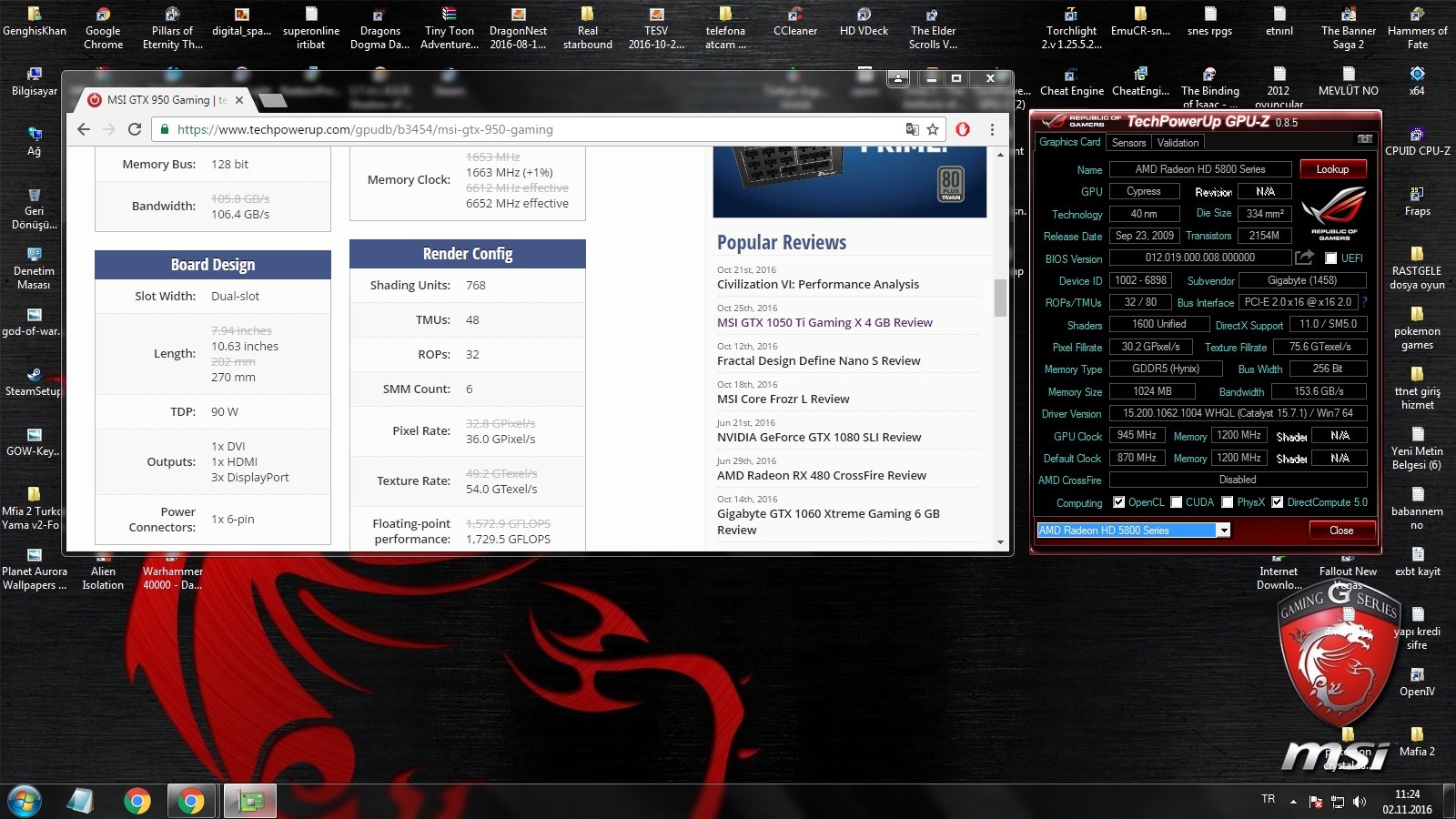
Task: Select the Bilgisayar desktop icon
Action: click(x=34, y=82)
